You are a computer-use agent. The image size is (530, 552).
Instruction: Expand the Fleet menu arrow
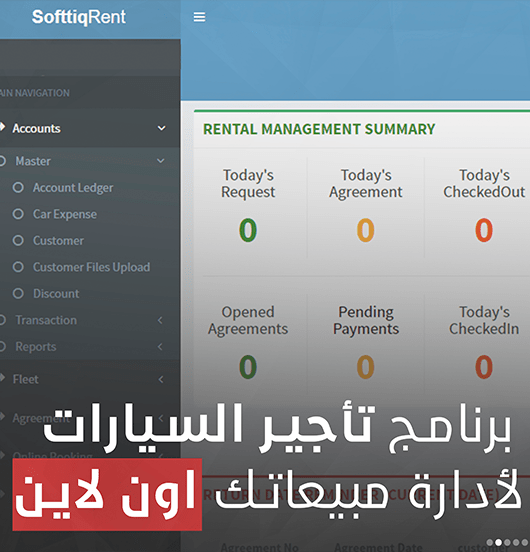pos(160,379)
